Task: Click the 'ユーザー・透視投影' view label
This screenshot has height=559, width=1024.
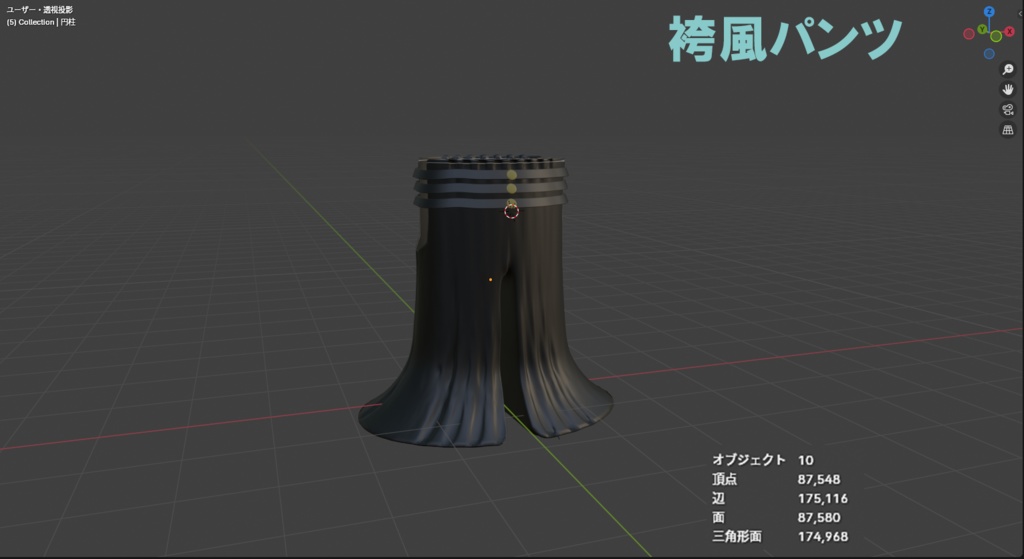Action: coord(40,10)
